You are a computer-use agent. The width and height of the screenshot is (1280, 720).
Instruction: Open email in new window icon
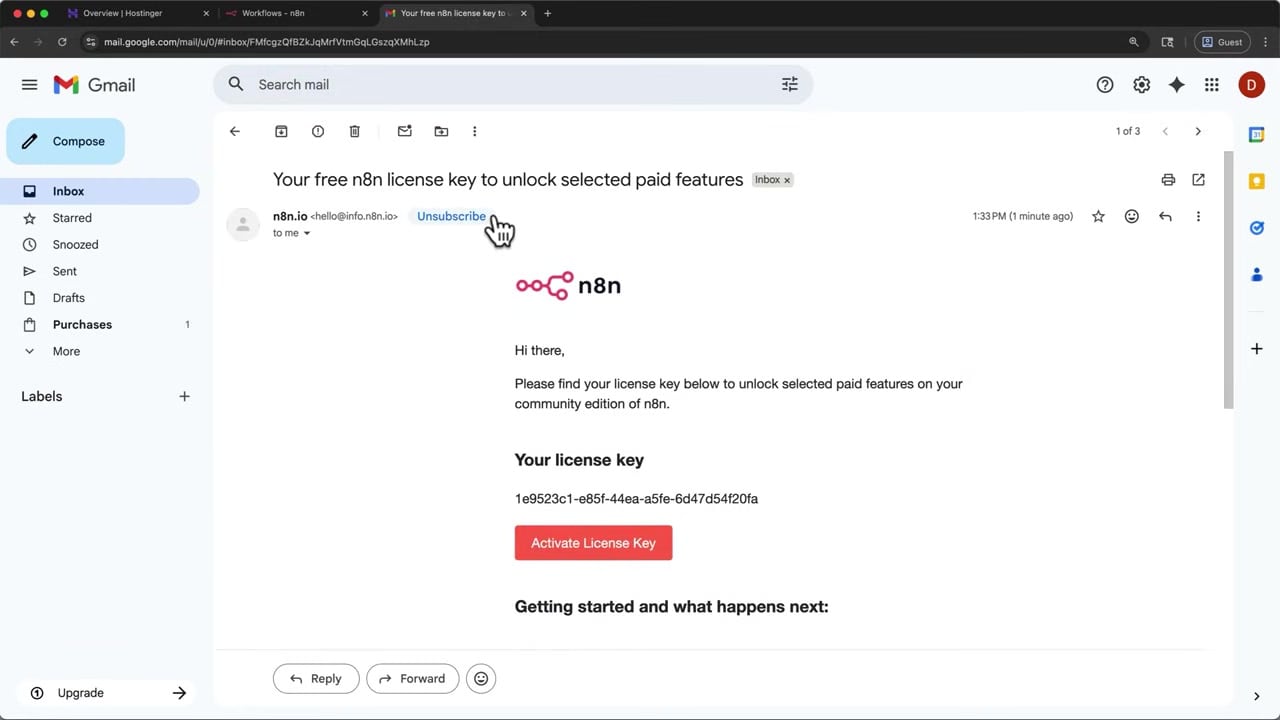pos(1198,180)
